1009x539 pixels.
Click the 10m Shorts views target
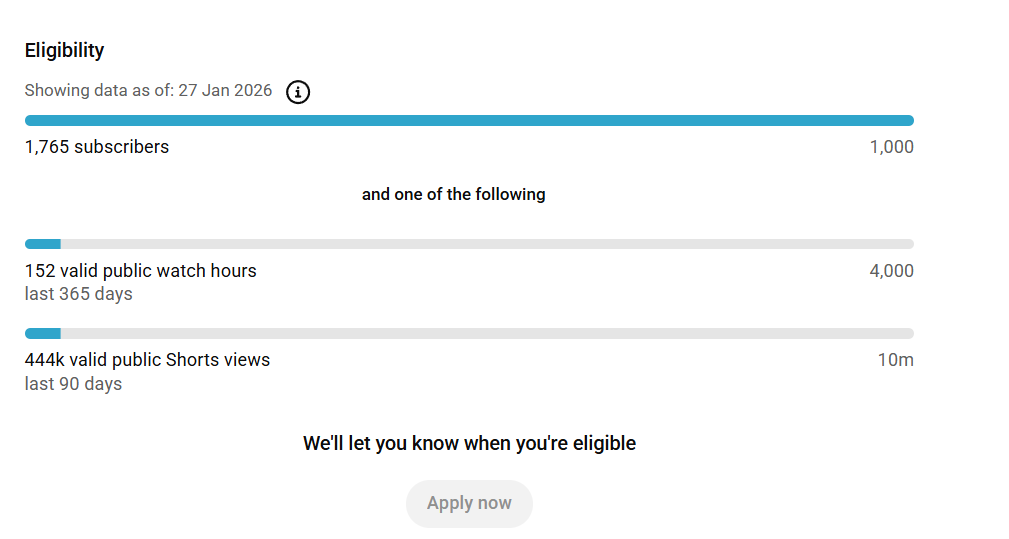[x=895, y=360]
